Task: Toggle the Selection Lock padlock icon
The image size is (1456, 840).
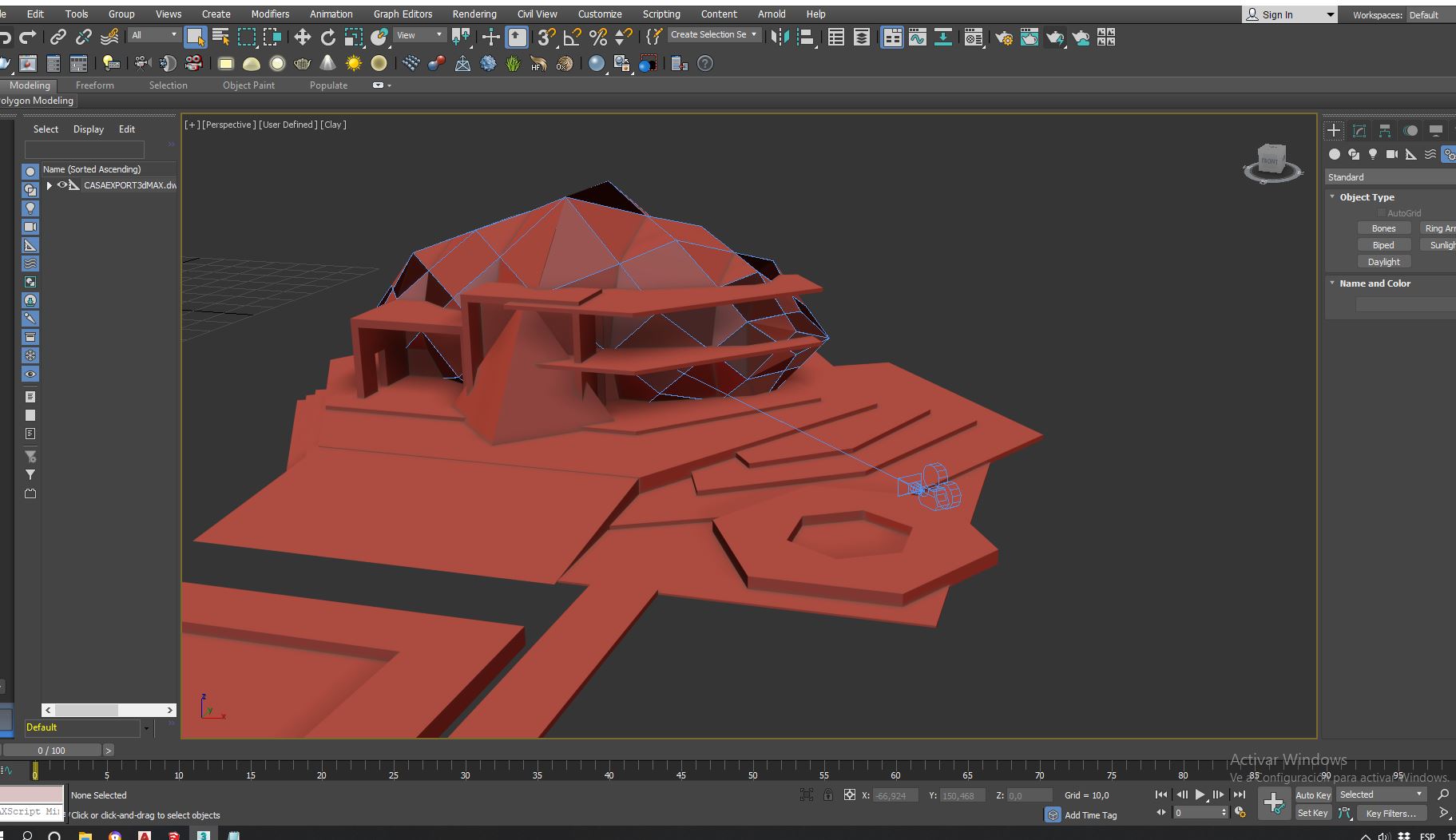Action: [828, 794]
